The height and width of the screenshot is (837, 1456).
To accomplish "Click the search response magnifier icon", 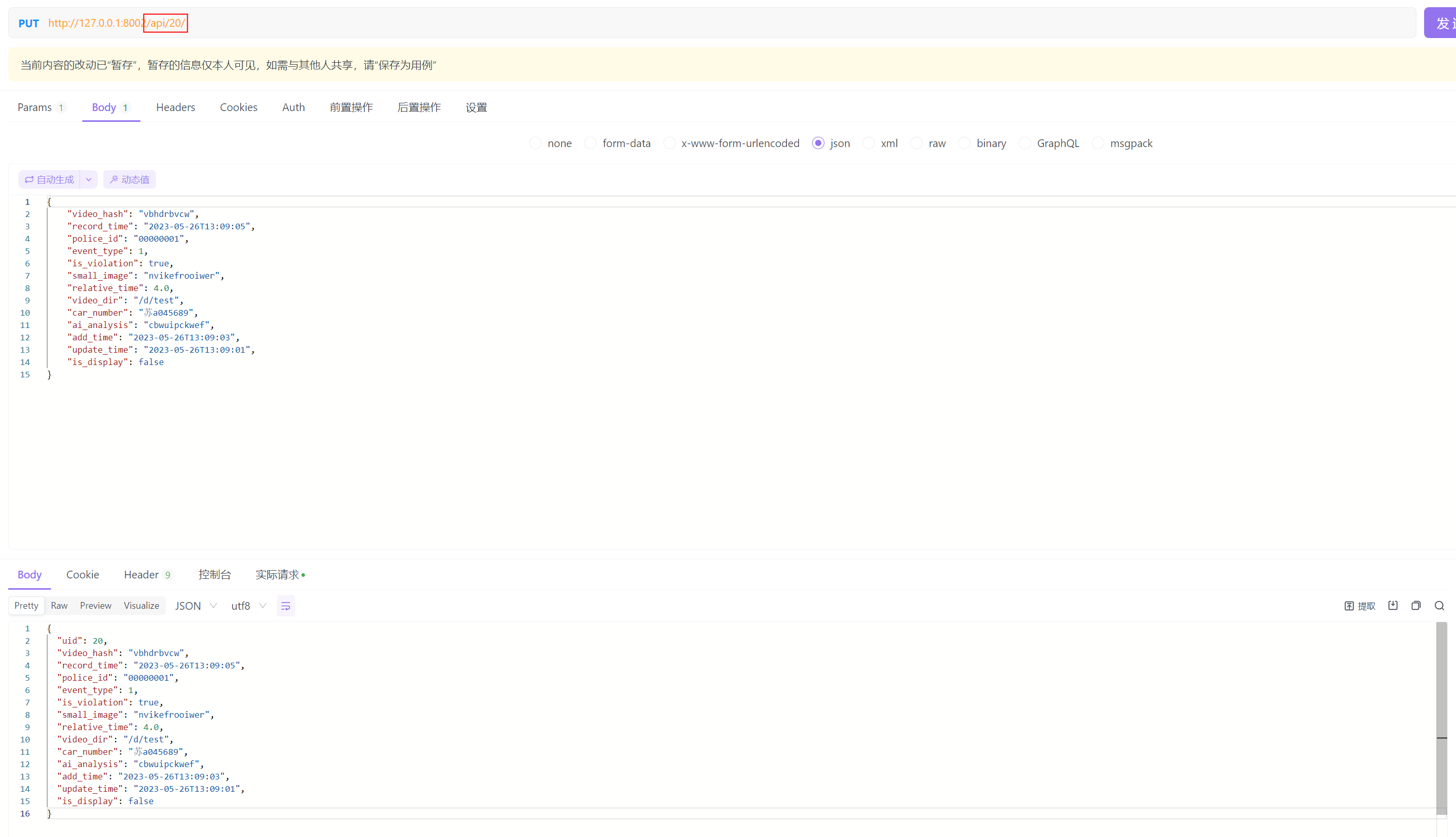I will pos(1440,605).
